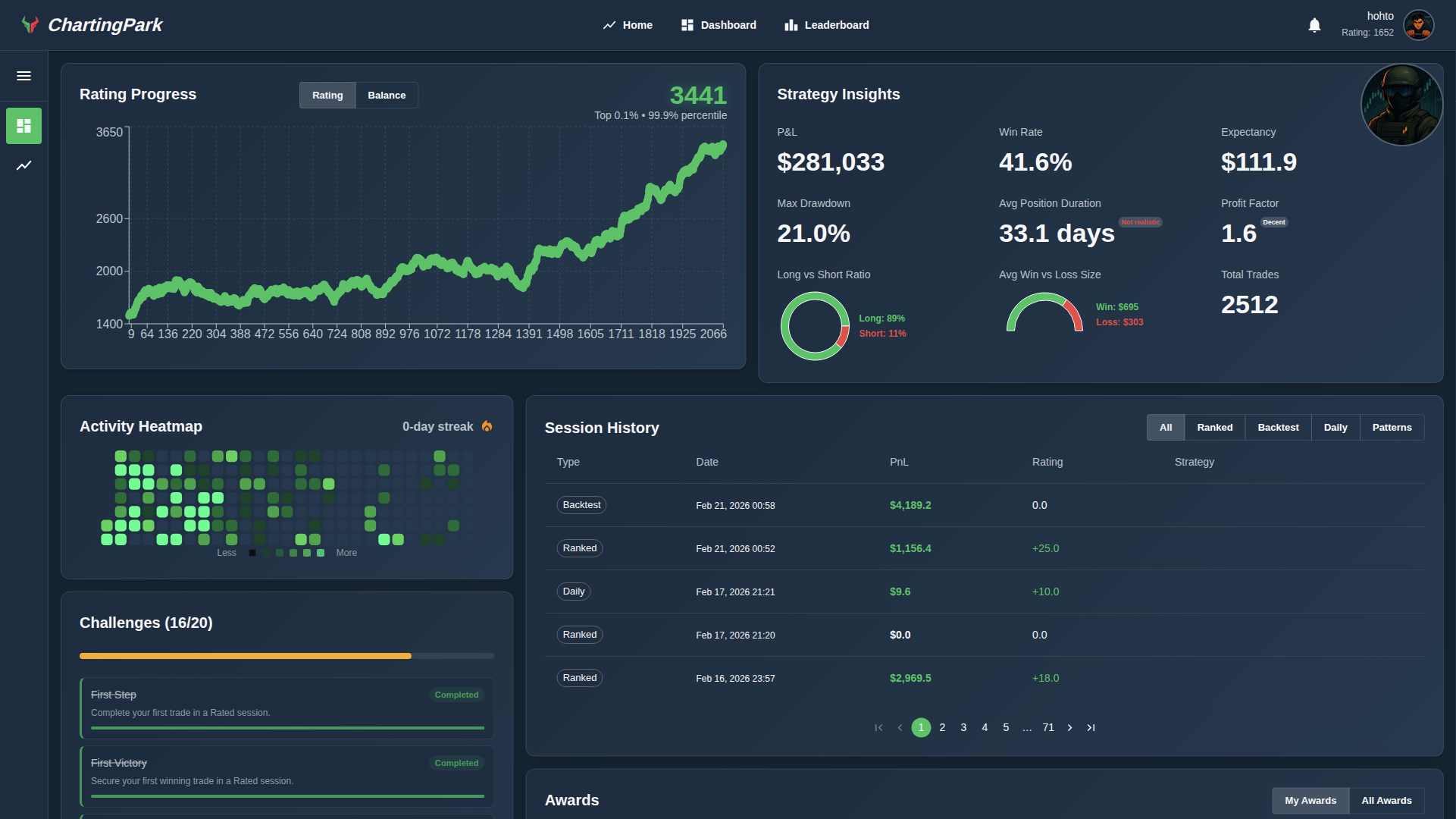Show All Awards
Image resolution: width=1456 pixels, height=819 pixels.
tap(1386, 800)
